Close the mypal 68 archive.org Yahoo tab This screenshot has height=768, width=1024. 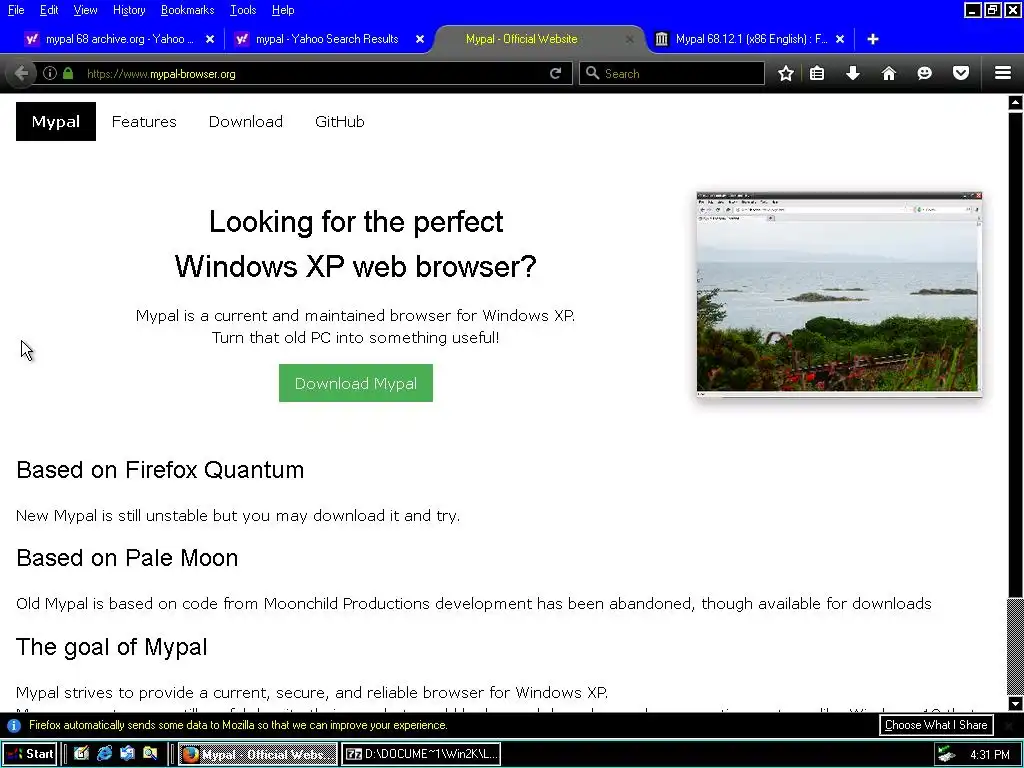click(x=210, y=39)
